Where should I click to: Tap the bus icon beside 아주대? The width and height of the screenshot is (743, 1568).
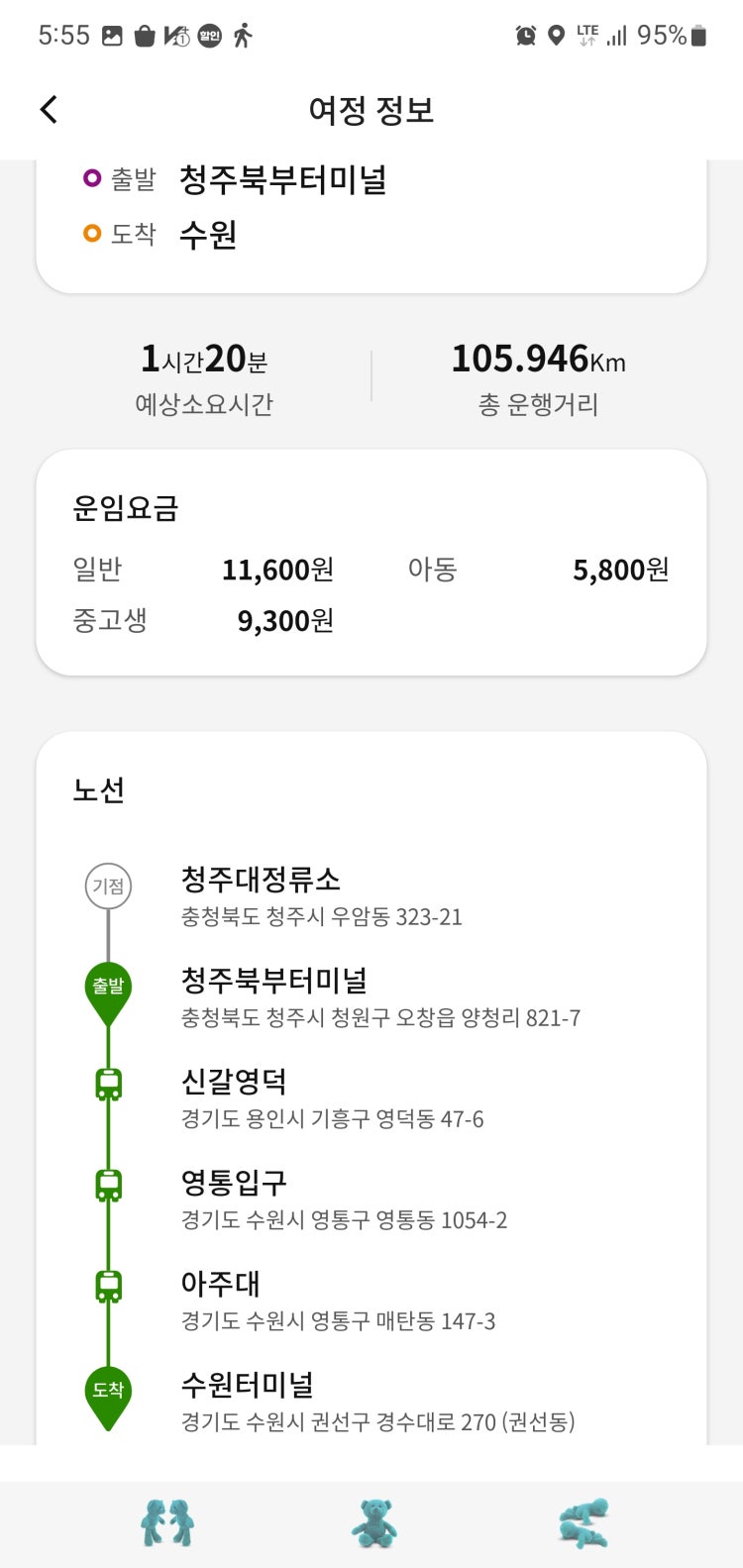point(108,1287)
